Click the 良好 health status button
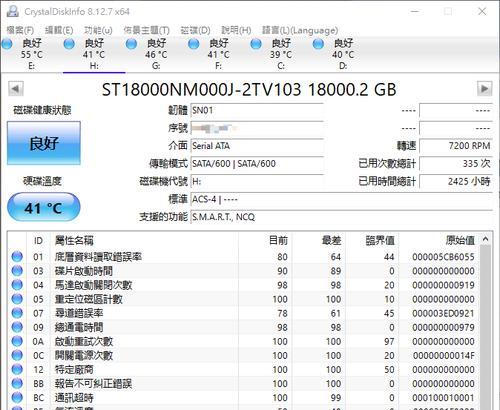Image resolution: width=500 pixels, height=410 pixels. 44,143
